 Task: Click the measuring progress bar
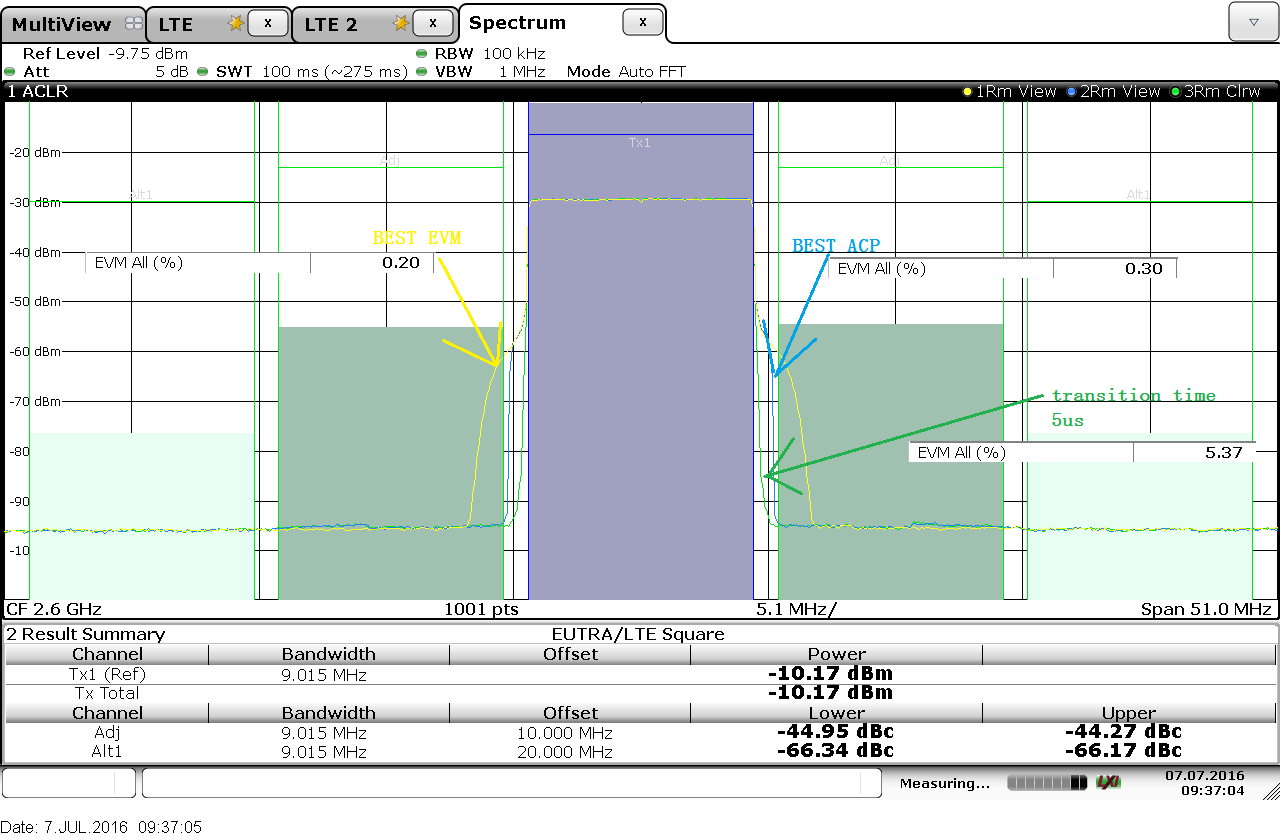pyautogui.click(x=1047, y=782)
